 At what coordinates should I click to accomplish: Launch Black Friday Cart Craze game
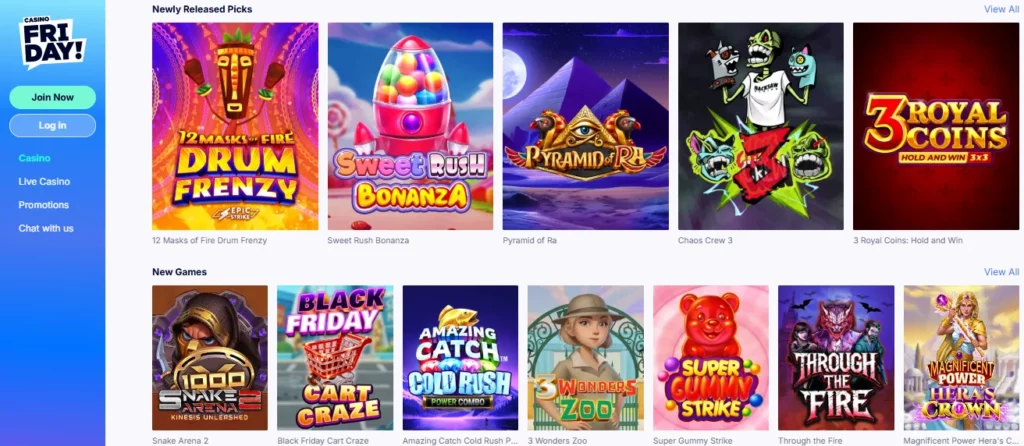click(x=335, y=357)
